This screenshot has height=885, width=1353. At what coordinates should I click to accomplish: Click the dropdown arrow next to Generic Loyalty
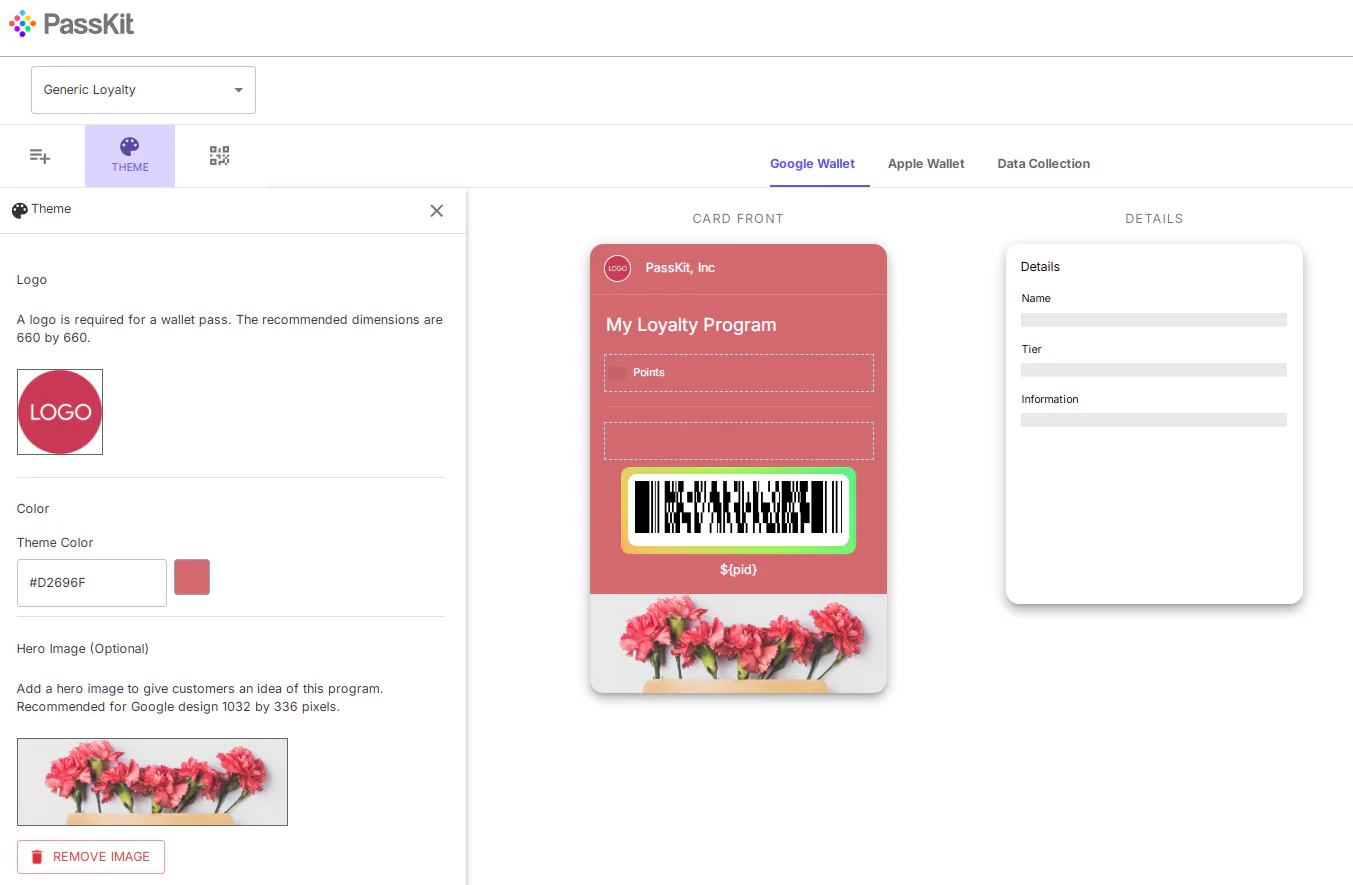coord(238,90)
